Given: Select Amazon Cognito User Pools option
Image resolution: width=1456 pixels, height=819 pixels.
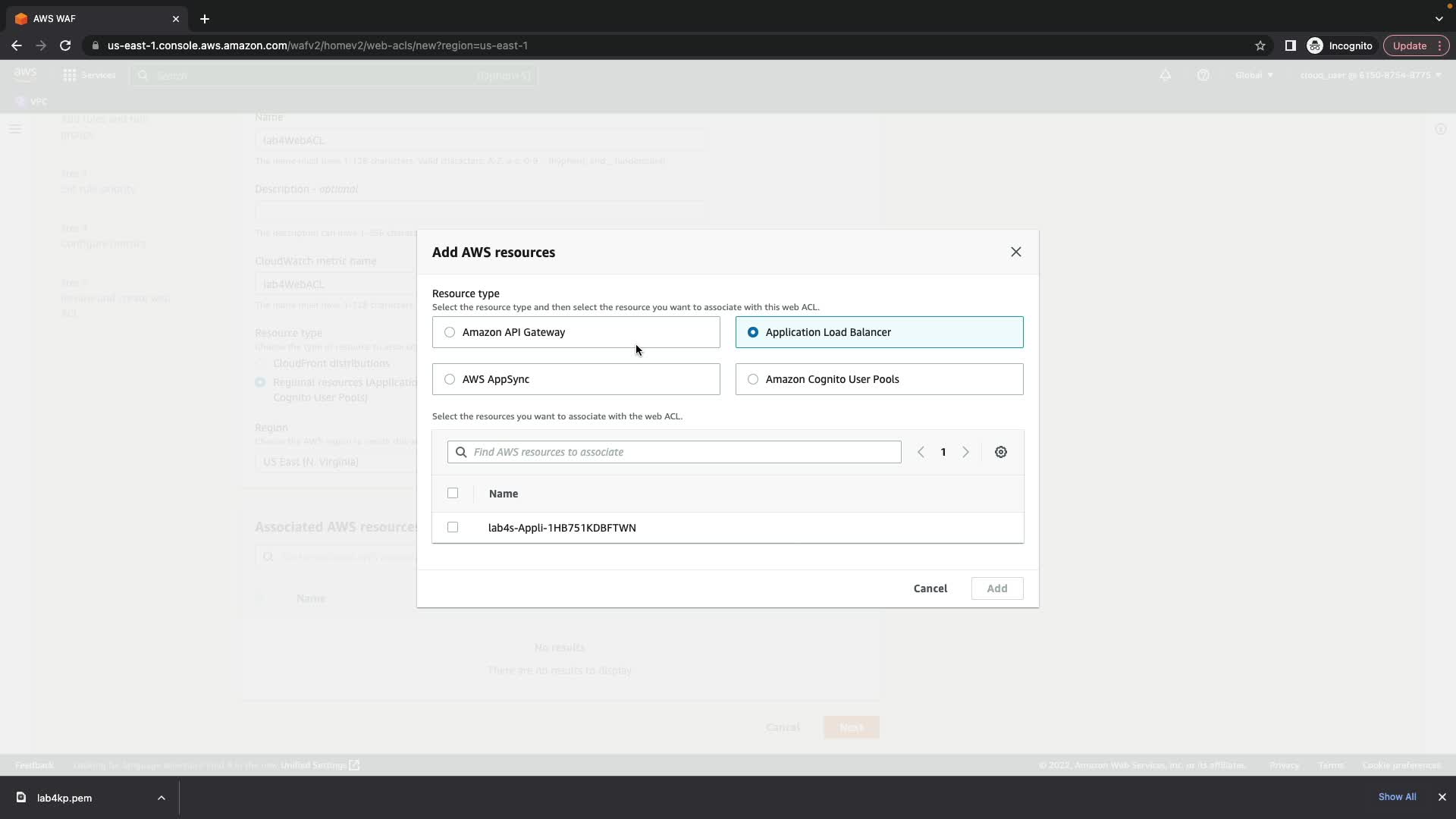Looking at the screenshot, I should (753, 379).
